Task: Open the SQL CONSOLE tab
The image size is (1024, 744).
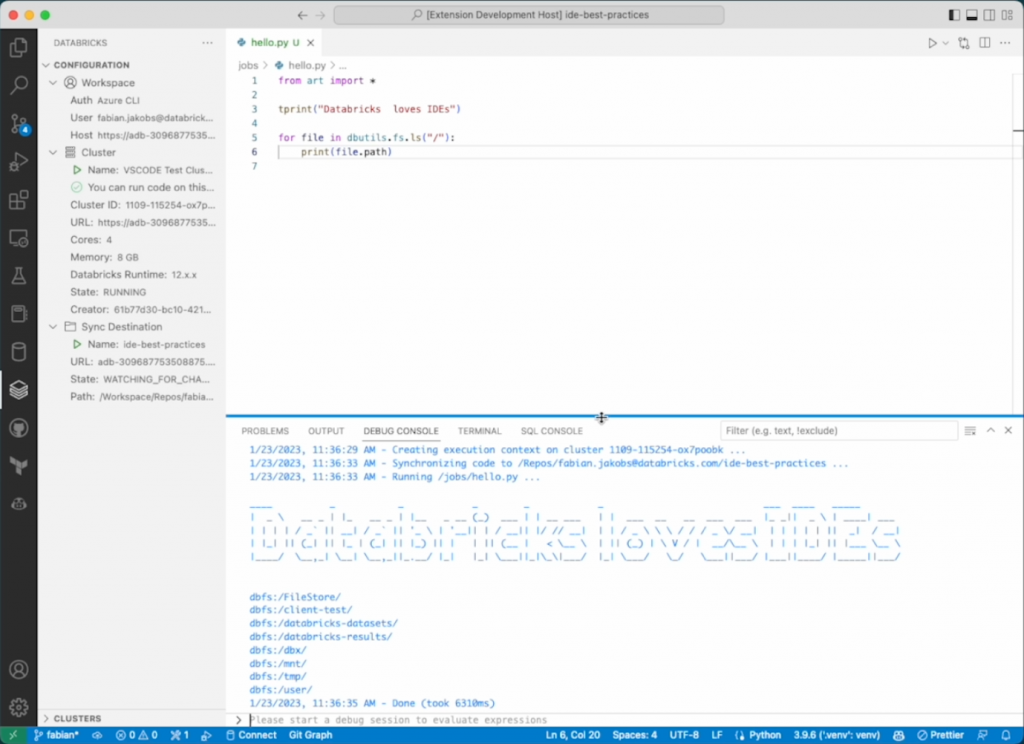Action: pos(551,430)
